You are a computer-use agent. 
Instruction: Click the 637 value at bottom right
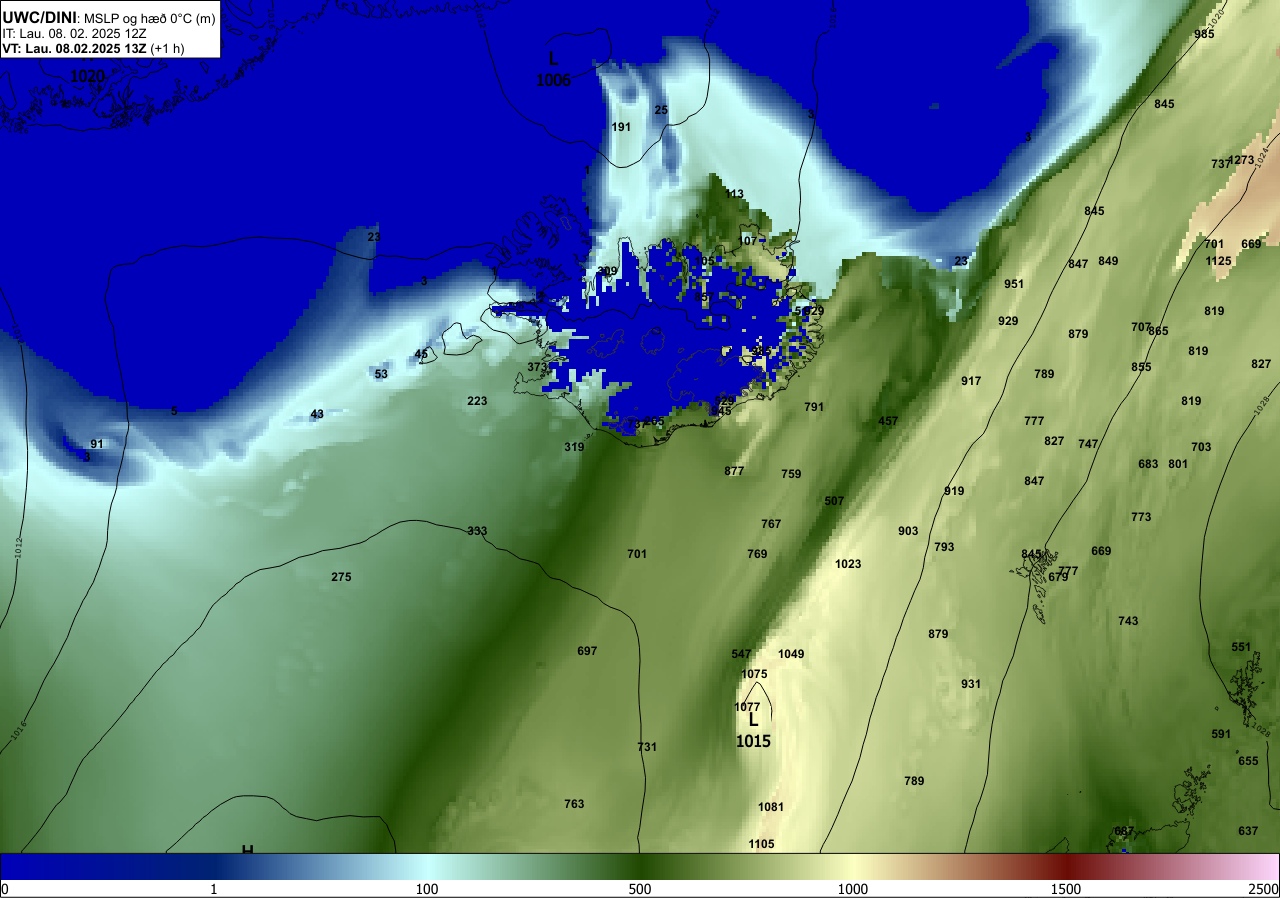(1248, 831)
